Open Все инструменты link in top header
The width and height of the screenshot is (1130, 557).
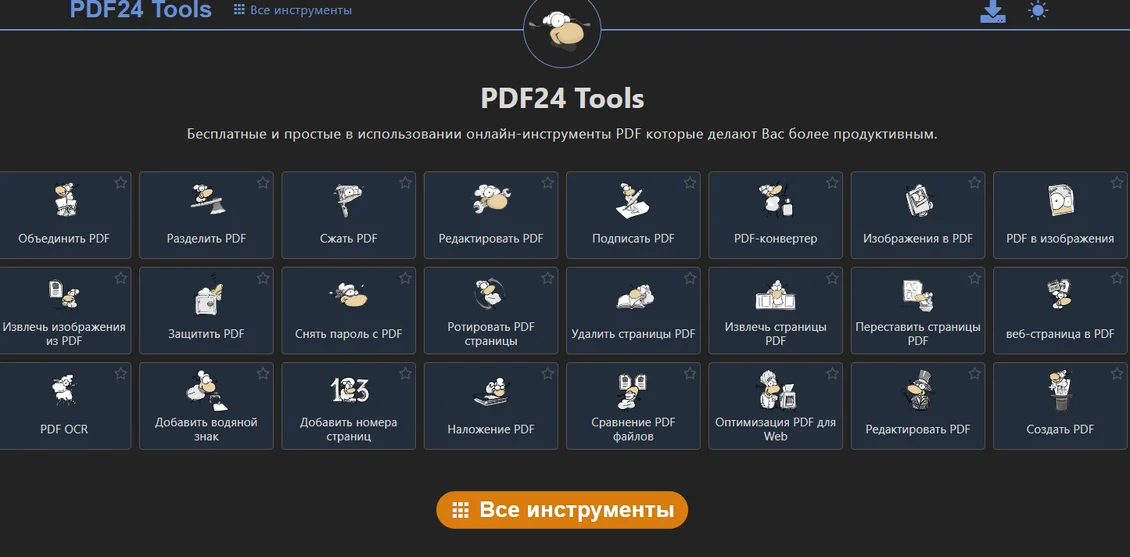293,10
